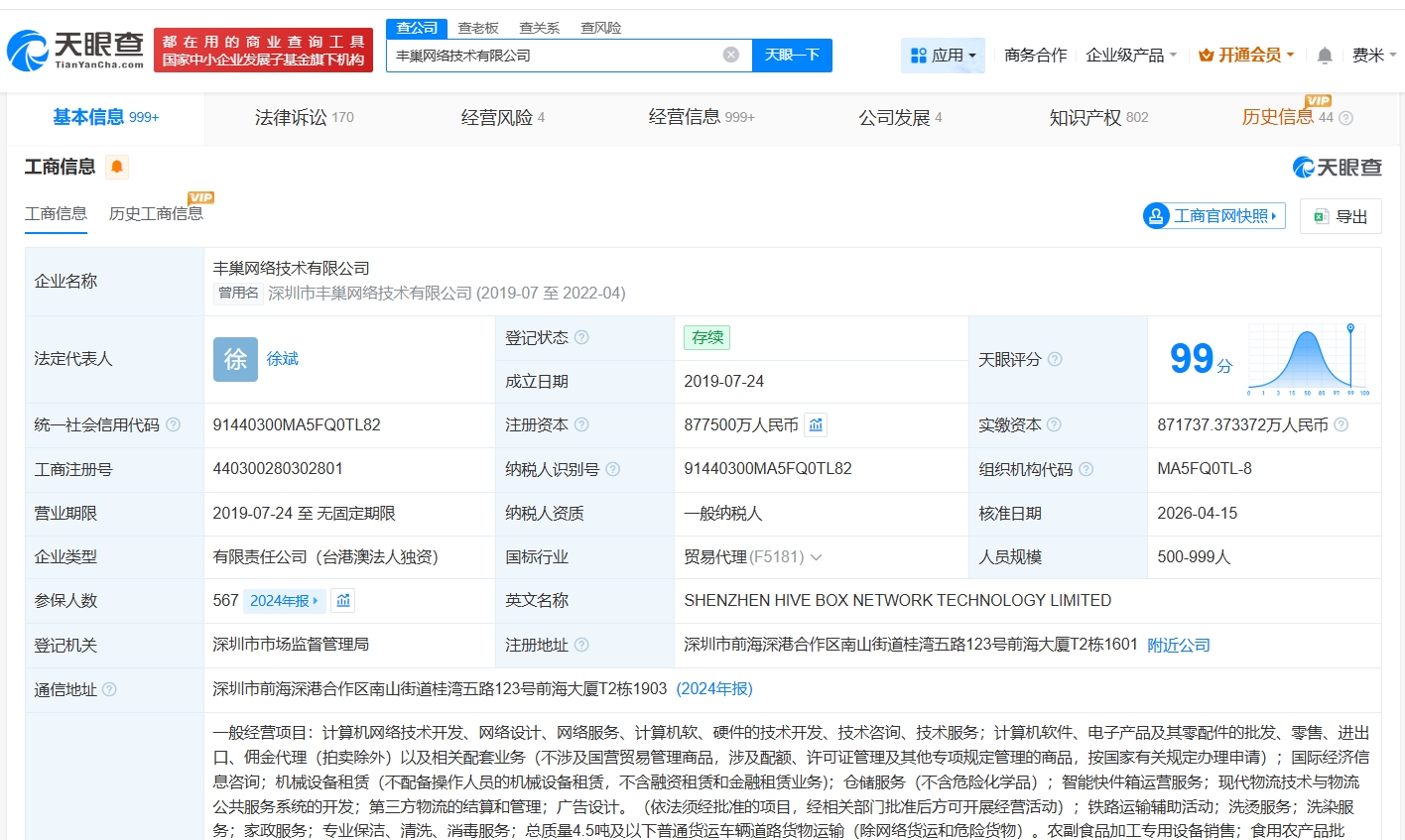The image size is (1405, 840).
Task: Select the 查老板 search tab
Action: pyautogui.click(x=478, y=28)
